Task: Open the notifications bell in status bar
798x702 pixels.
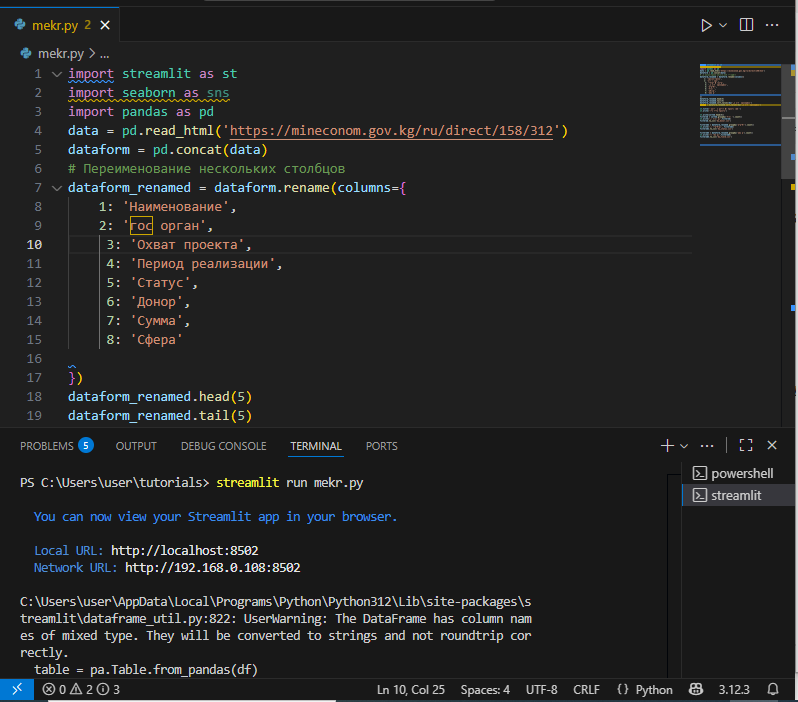Action: [772, 690]
